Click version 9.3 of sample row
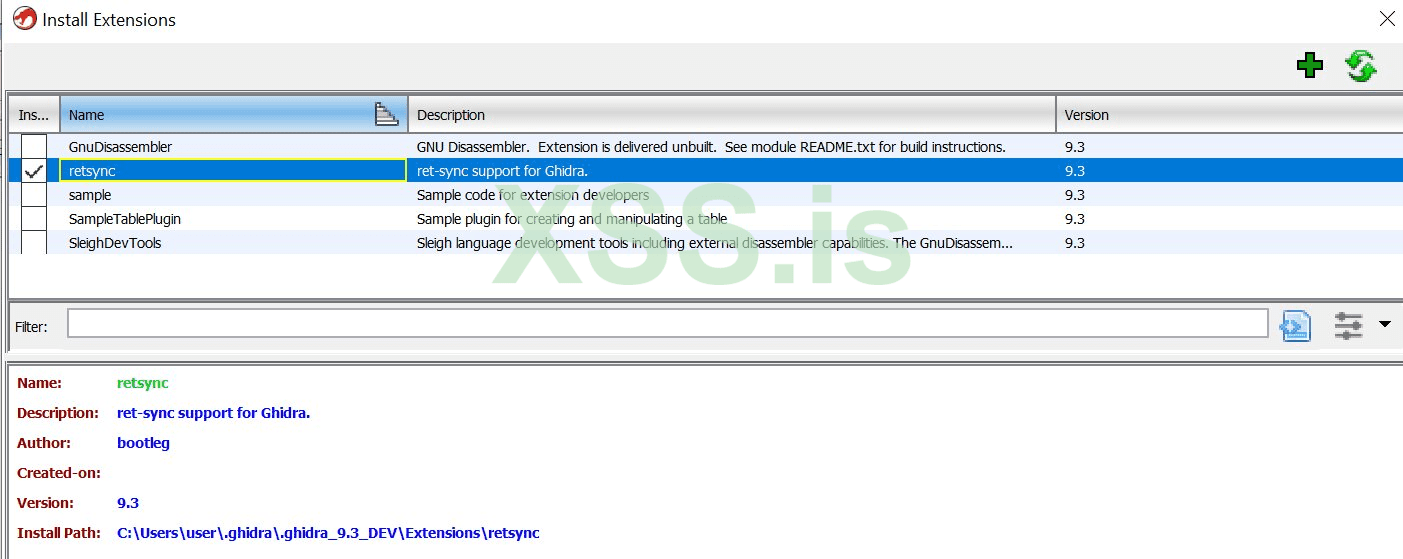This screenshot has width=1403, height=559. 1075,195
